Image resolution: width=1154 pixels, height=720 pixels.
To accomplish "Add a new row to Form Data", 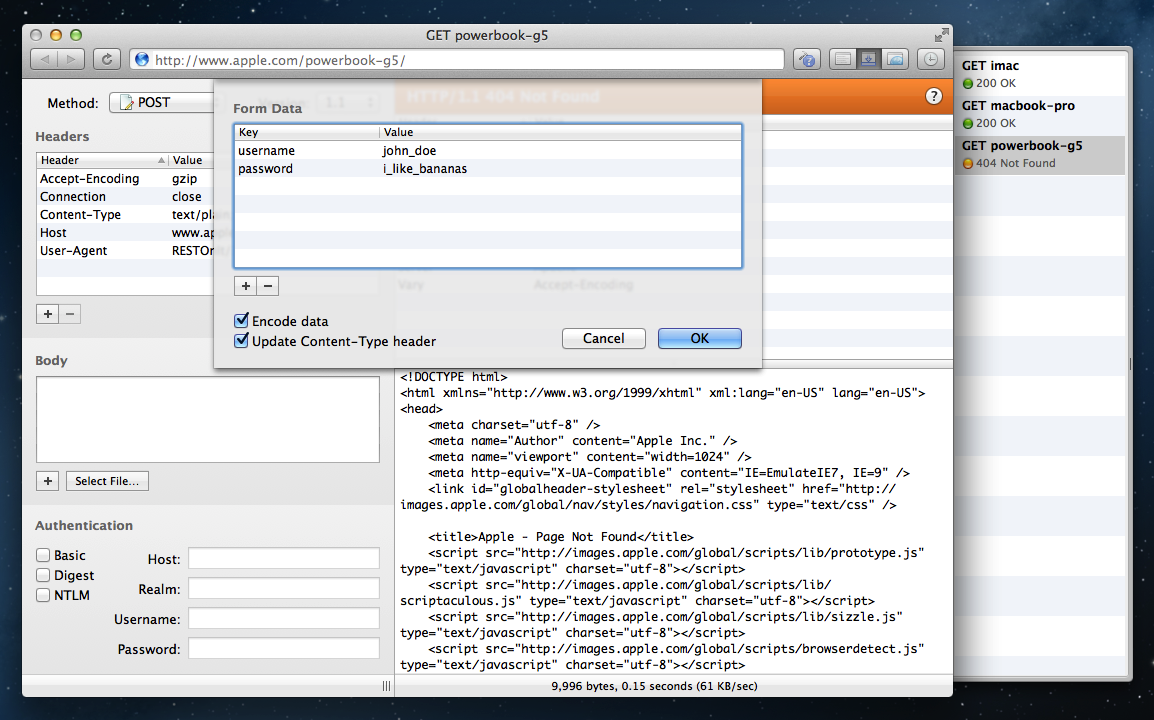I will pyautogui.click(x=245, y=286).
